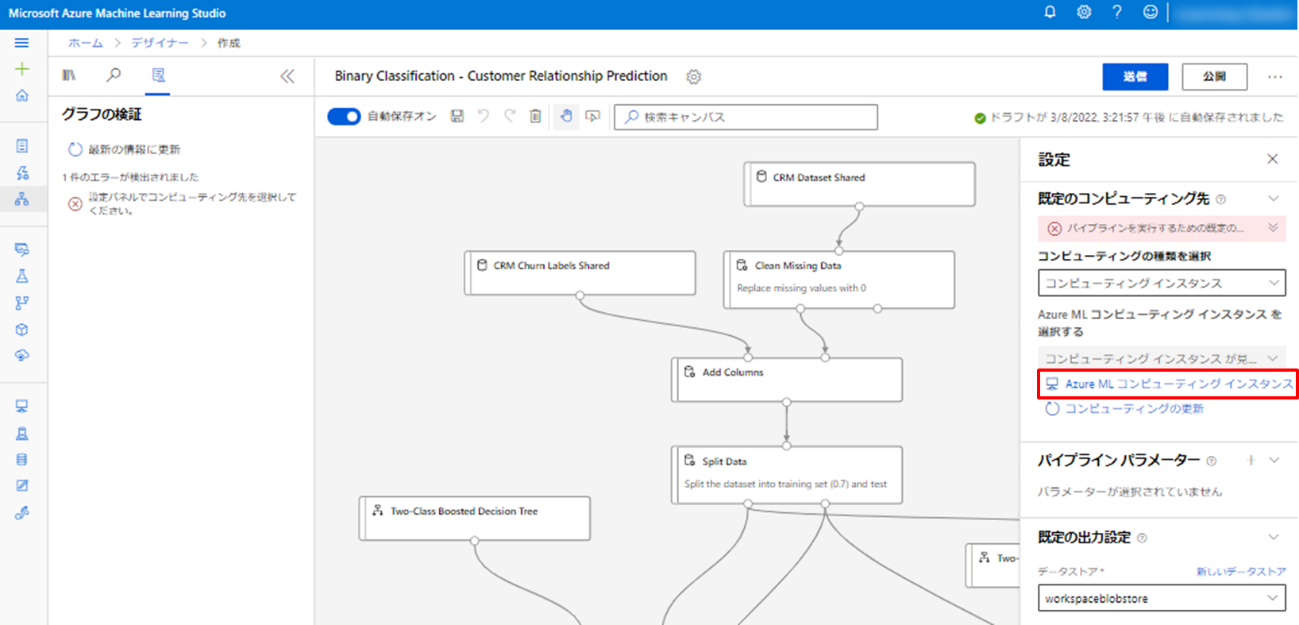Screen dimensions: 1299x625
Task: Open Pipelines branch icon
Action: click(x=22, y=302)
